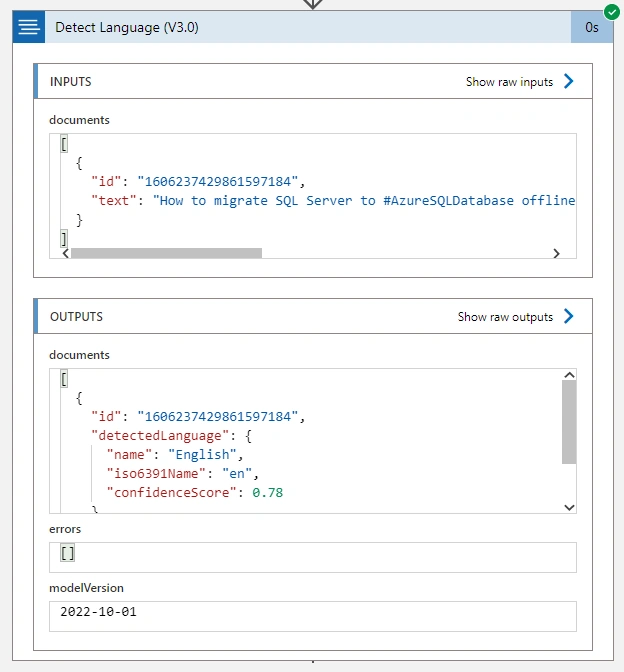624x672 pixels.
Task: Click the modelVersion field 2022-10-01
Action: tap(313, 616)
